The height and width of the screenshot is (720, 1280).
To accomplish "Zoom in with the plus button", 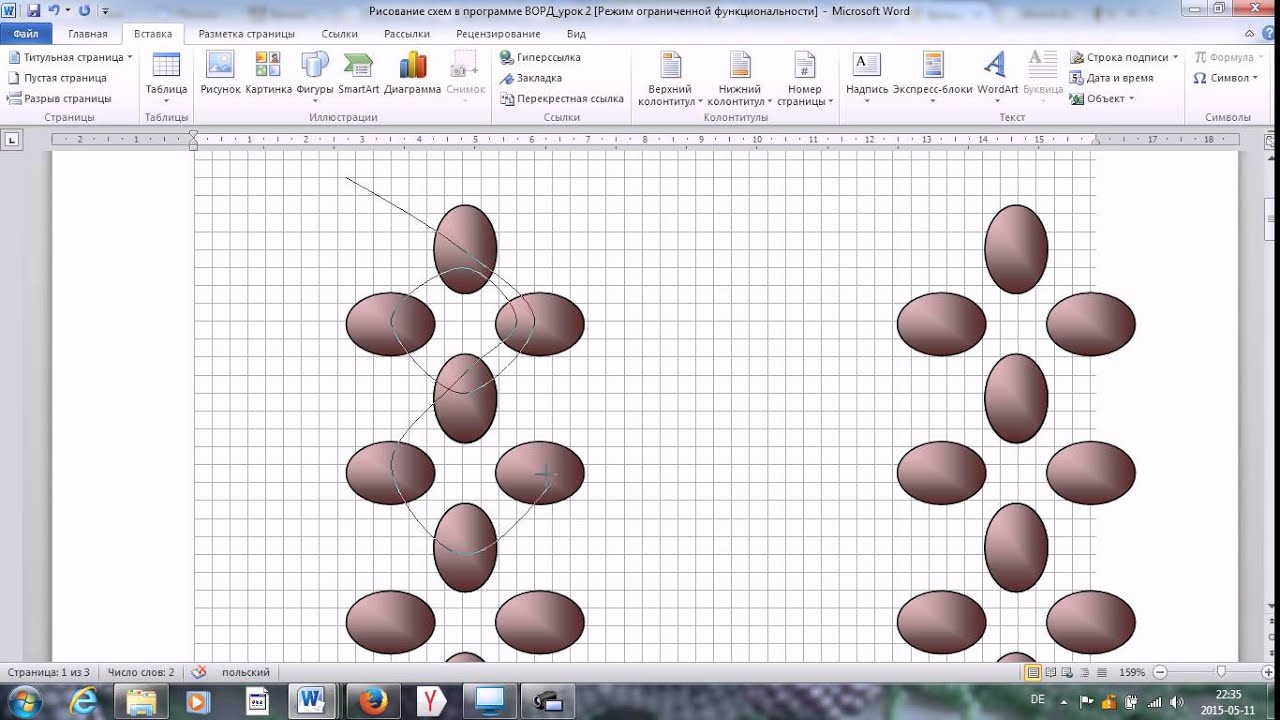I will (1269, 673).
